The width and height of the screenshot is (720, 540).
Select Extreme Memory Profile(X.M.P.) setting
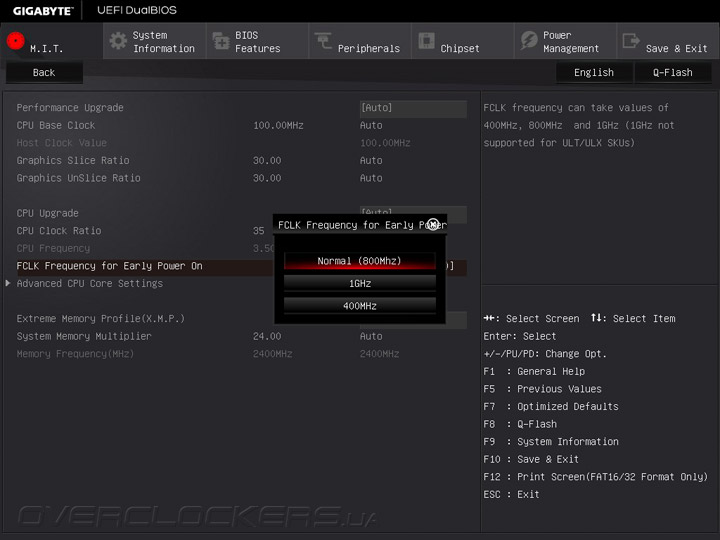pos(101,318)
